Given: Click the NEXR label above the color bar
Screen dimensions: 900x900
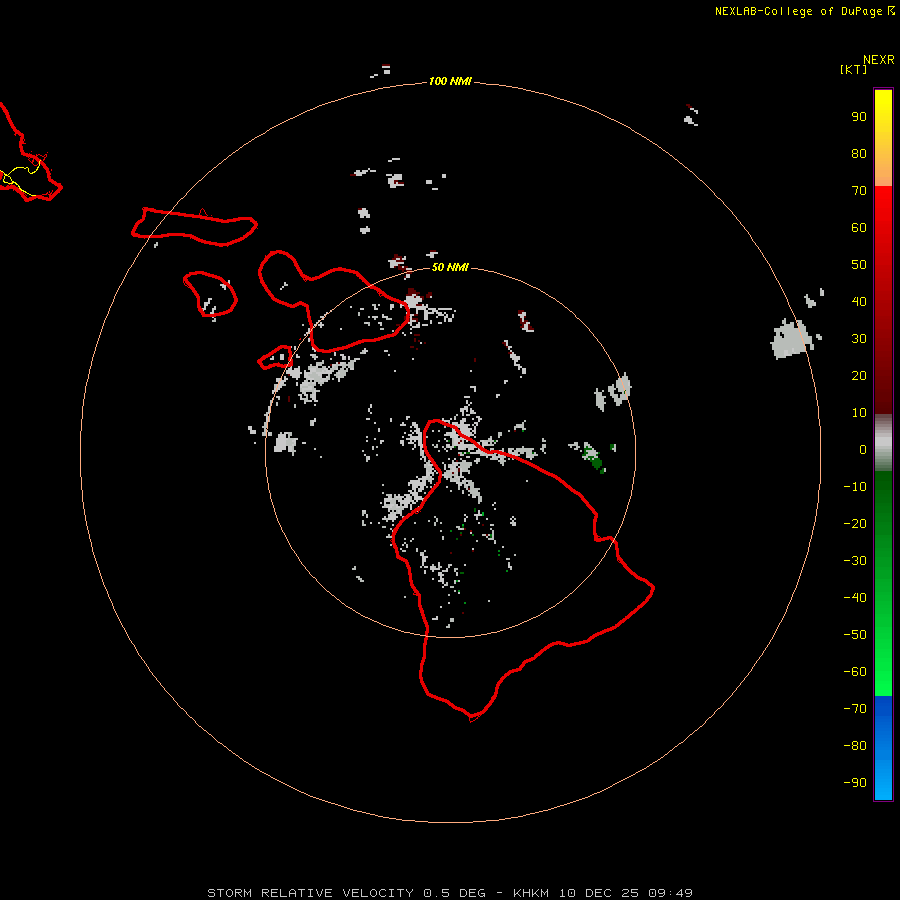Looking at the screenshot, I should click(x=878, y=60).
